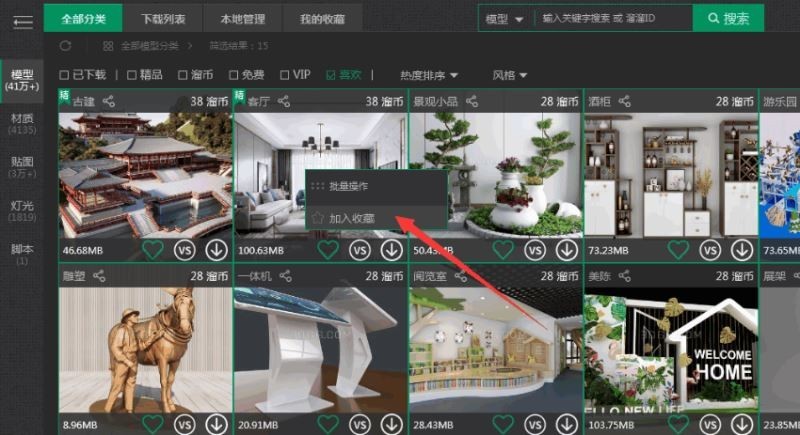
Task: Toggle the 免费 free filter checkbox
Action: point(233,75)
